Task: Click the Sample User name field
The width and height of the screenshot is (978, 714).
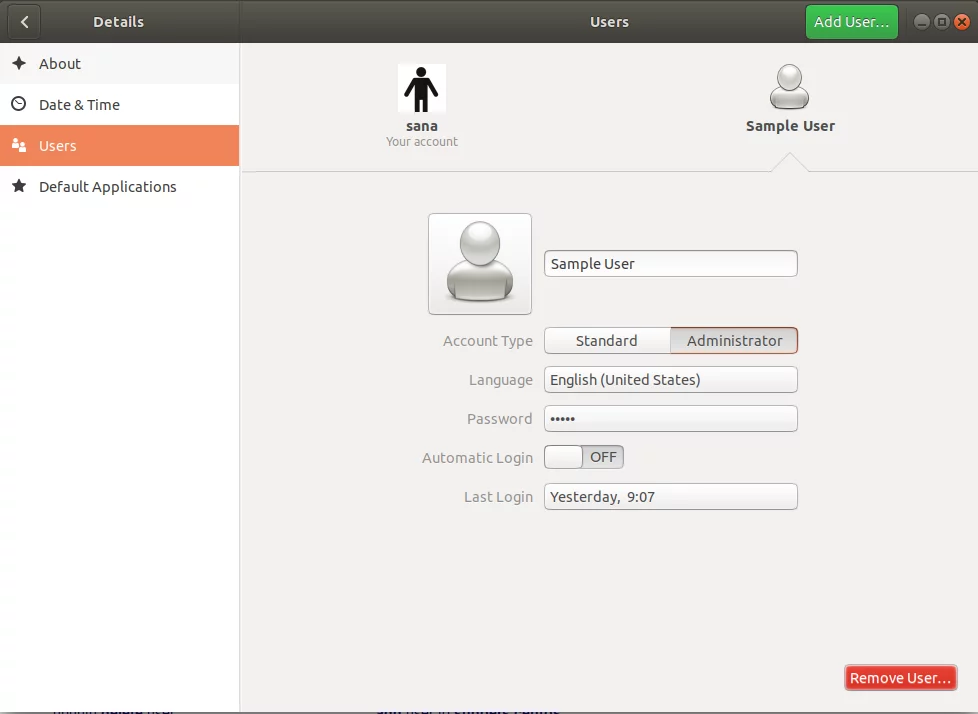Action: click(671, 264)
